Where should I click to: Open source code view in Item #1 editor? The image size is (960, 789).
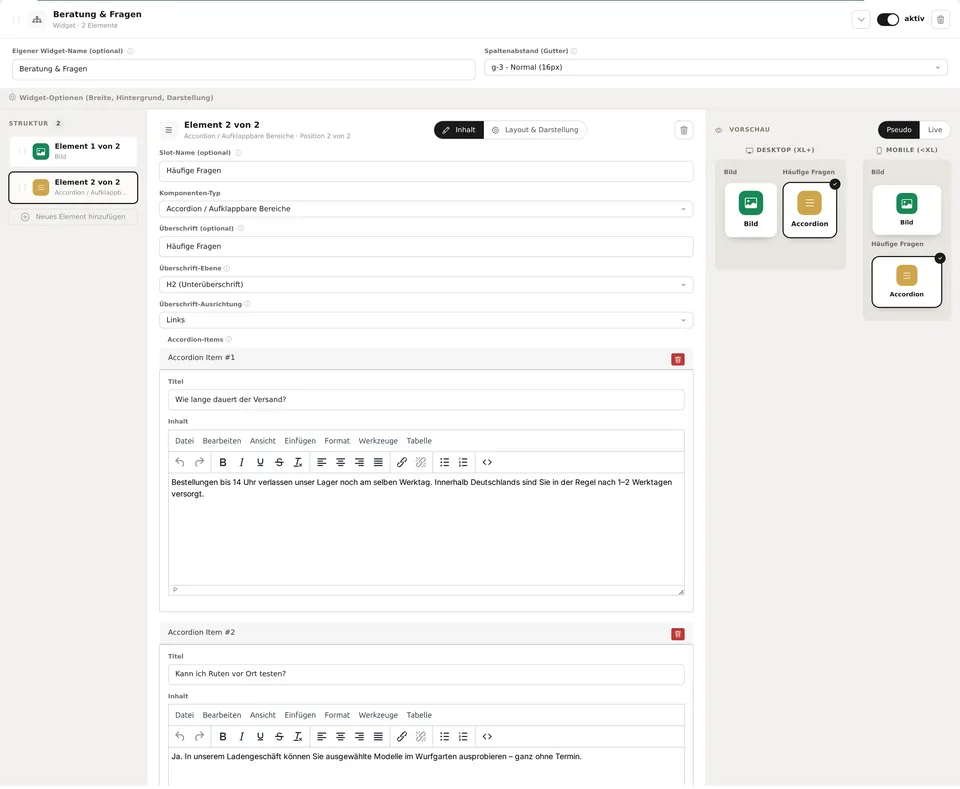(x=487, y=462)
